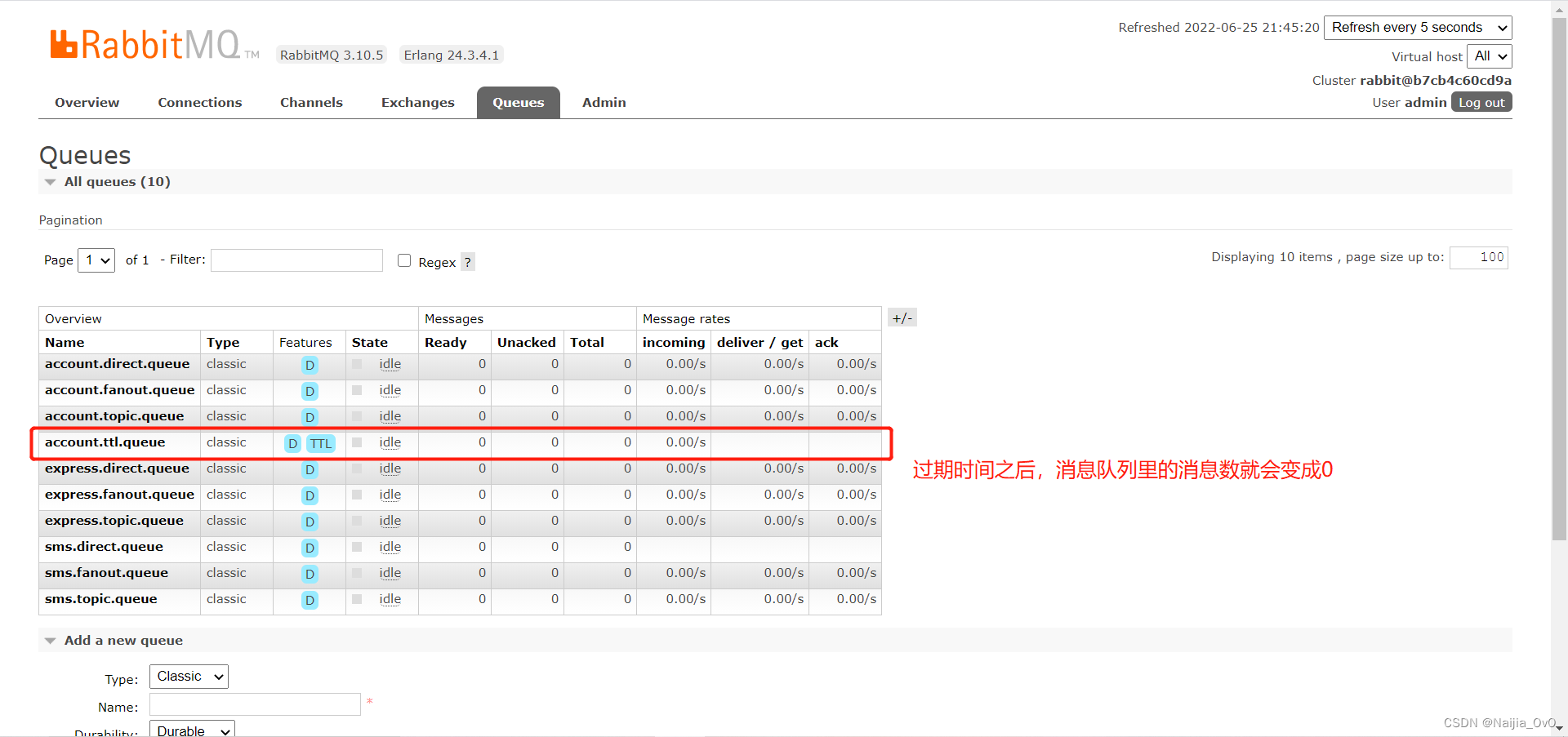Image resolution: width=1568 pixels, height=737 pixels.
Task: Switch to the Connections tab
Action: [200, 103]
